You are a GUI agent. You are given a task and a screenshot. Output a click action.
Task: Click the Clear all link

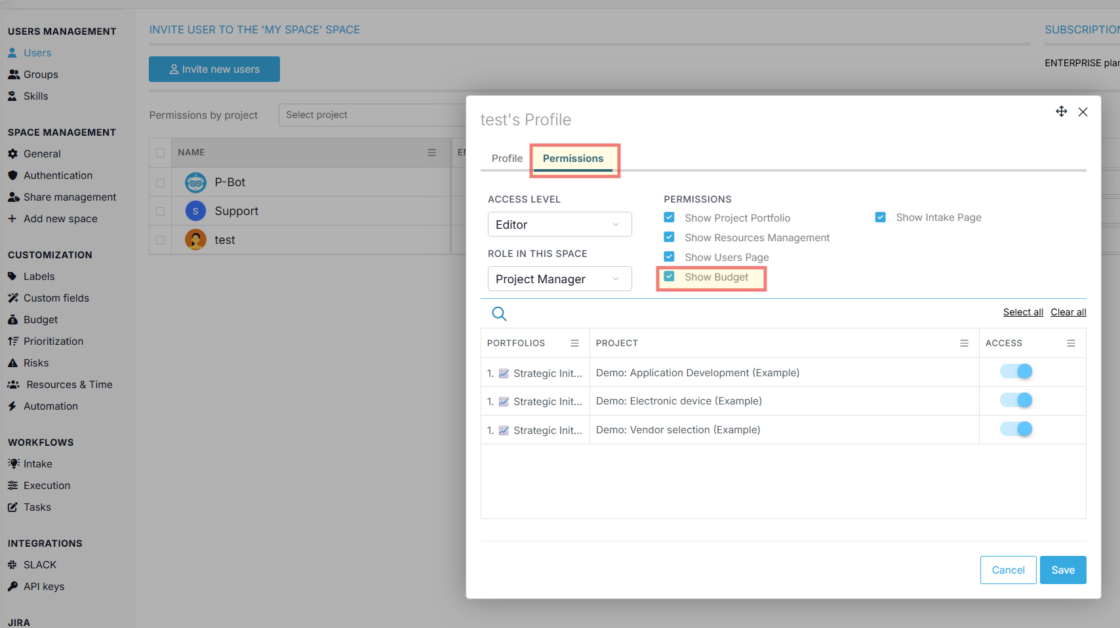[1068, 311]
